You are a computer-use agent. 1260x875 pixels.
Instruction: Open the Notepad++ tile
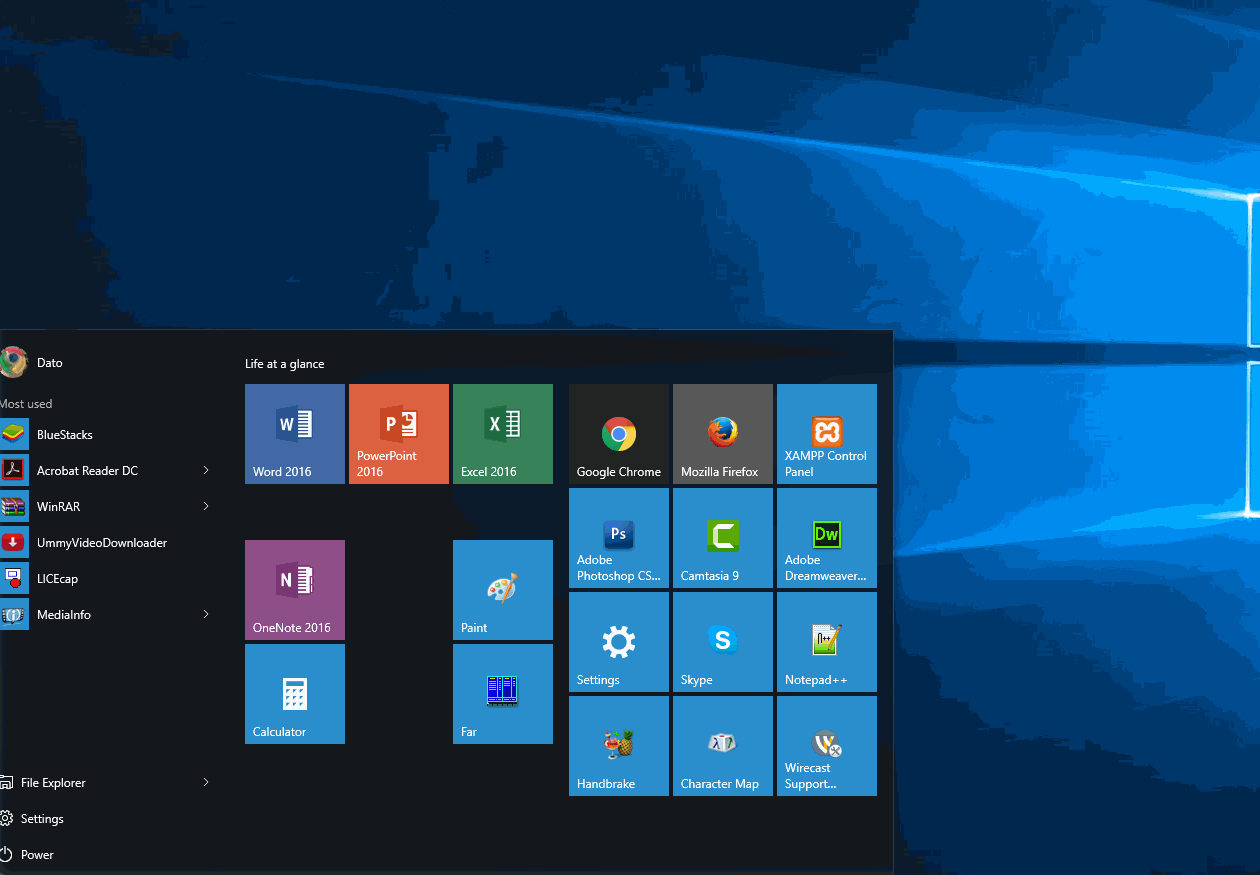click(x=827, y=642)
